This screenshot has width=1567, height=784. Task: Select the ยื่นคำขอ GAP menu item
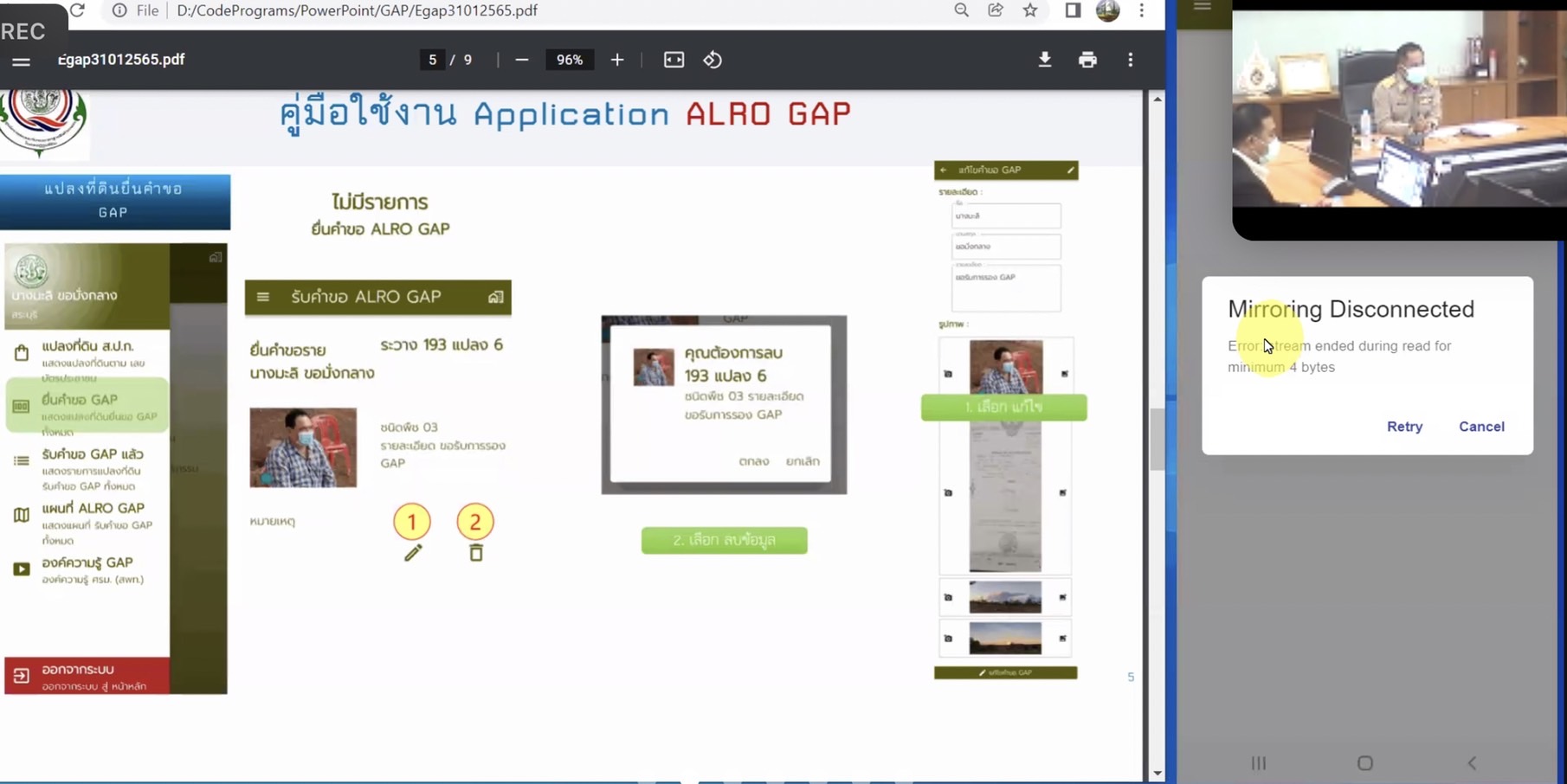tap(87, 406)
